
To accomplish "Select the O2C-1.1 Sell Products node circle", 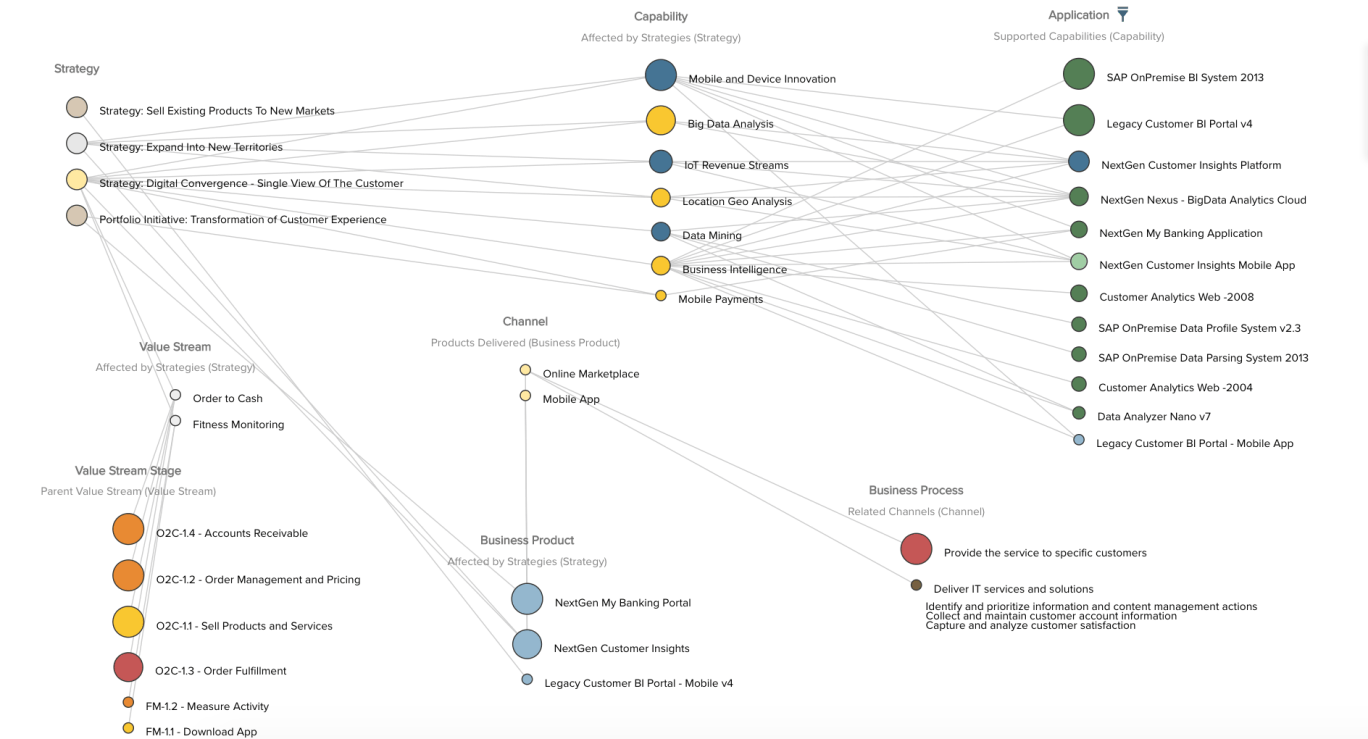I will coord(128,621).
